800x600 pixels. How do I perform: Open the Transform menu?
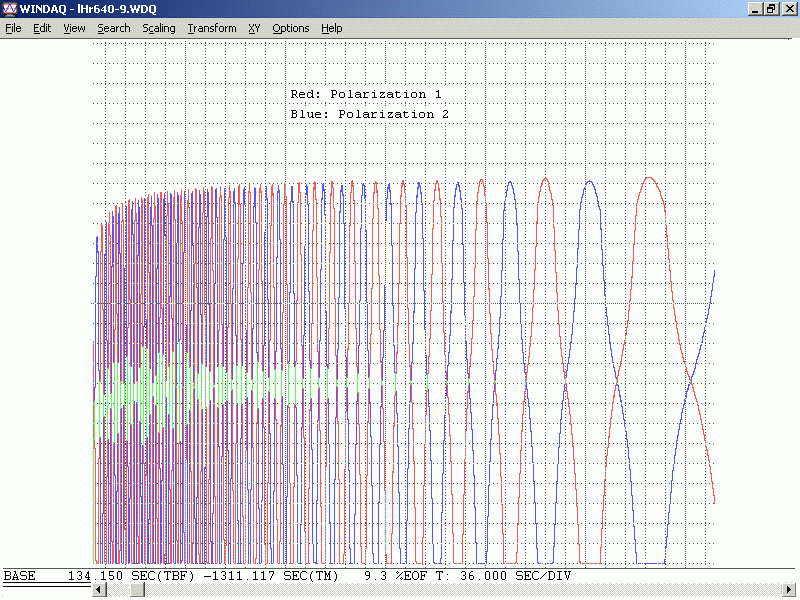(x=212, y=28)
